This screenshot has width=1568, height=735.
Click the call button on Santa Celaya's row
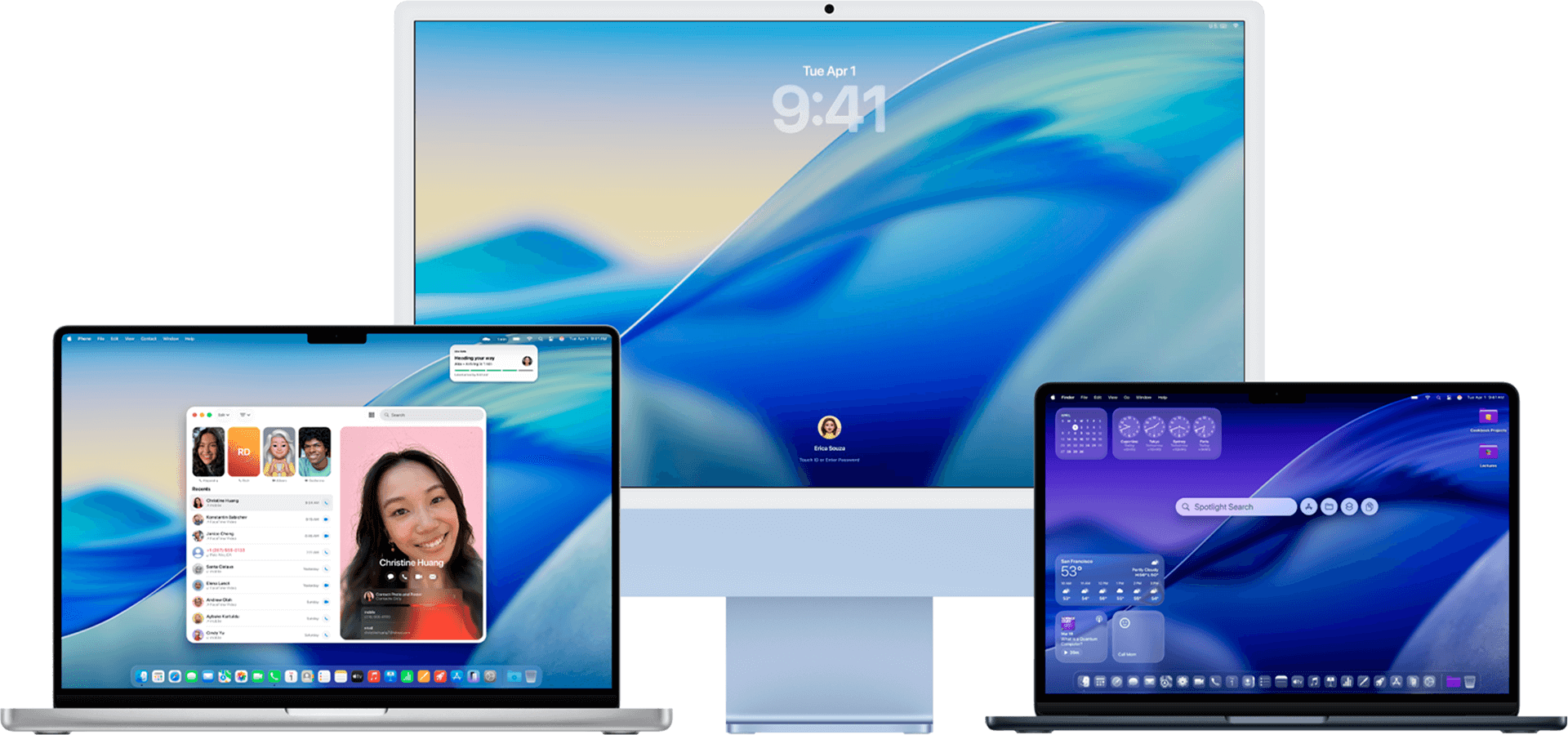[x=326, y=569]
